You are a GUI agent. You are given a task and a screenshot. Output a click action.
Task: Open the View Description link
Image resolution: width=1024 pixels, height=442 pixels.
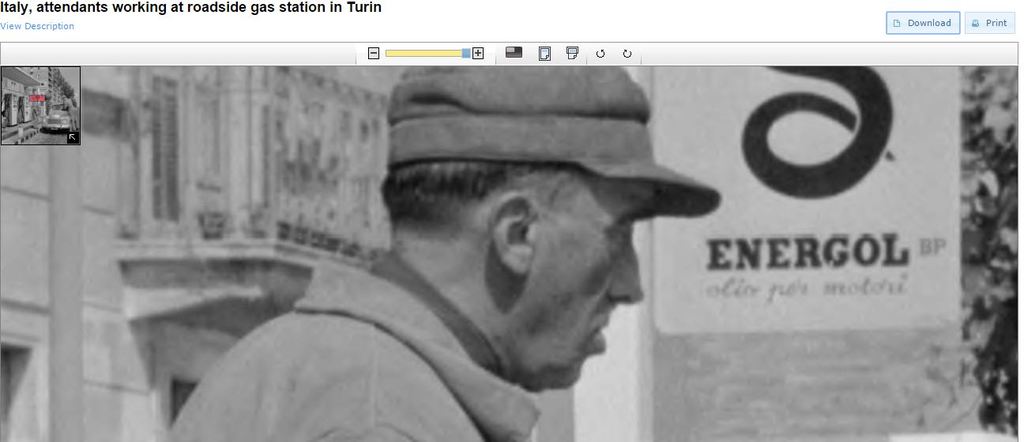pyautogui.click(x=37, y=26)
